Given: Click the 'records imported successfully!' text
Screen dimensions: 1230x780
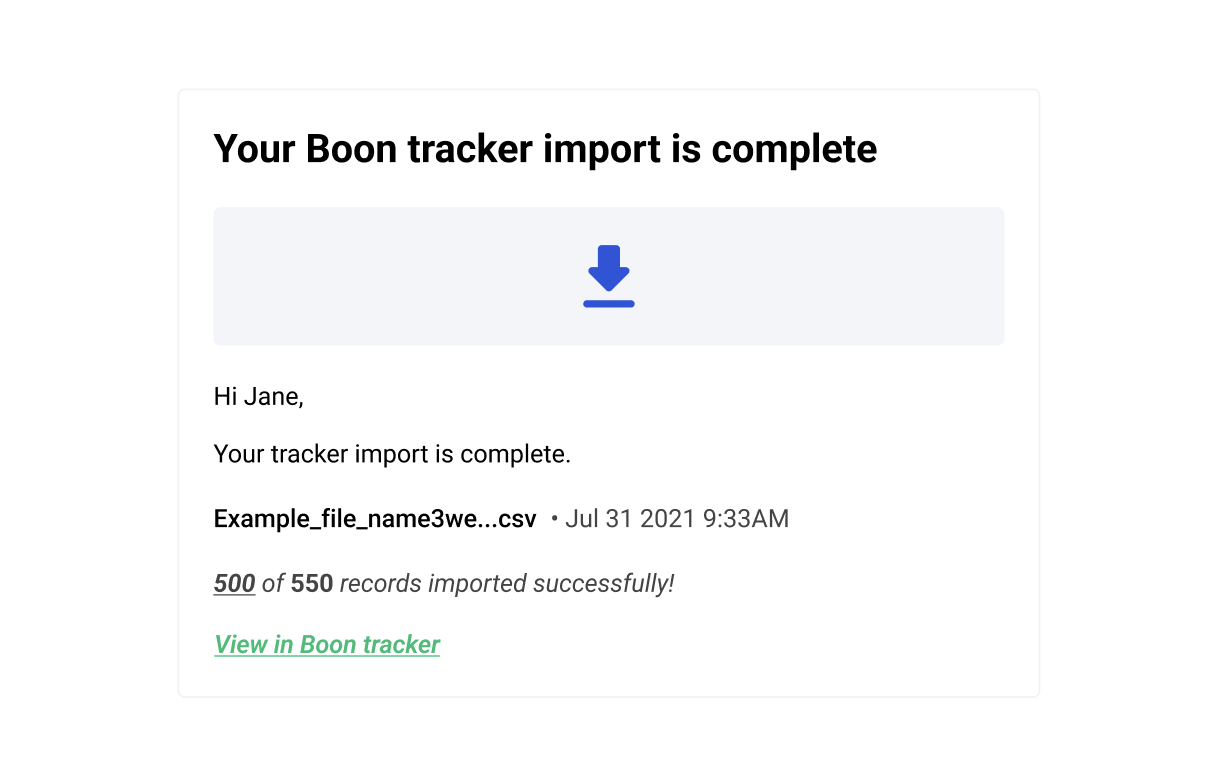Looking at the screenshot, I should (x=507, y=584).
